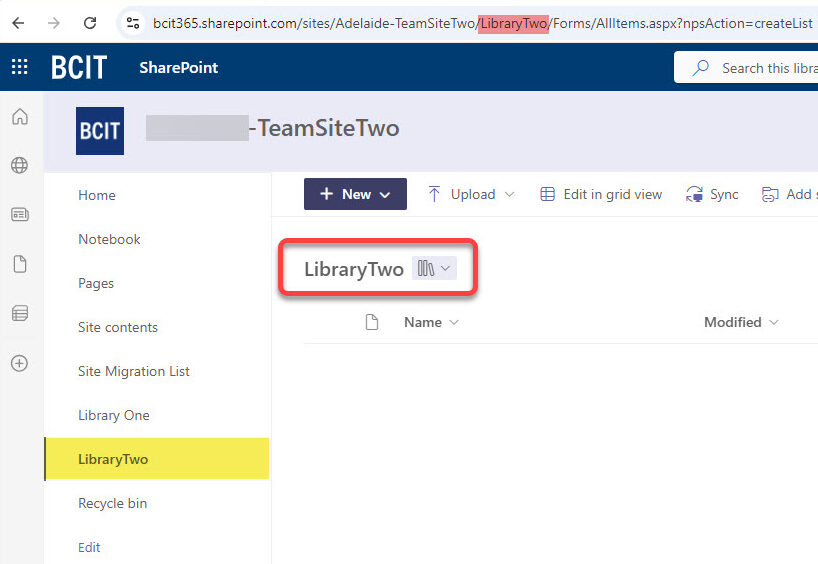This screenshot has width=818, height=564.
Task: Click the BCIT site logo tile
Action: [x=100, y=131]
